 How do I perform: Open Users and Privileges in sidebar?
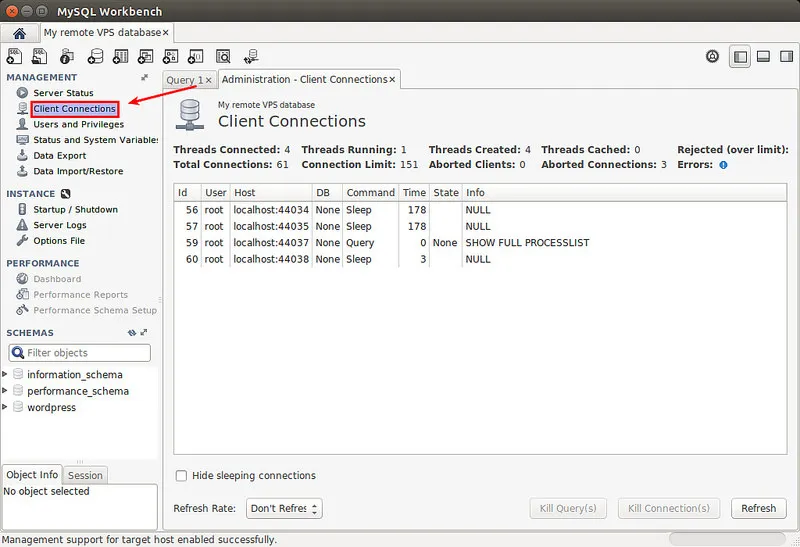(x=78, y=124)
